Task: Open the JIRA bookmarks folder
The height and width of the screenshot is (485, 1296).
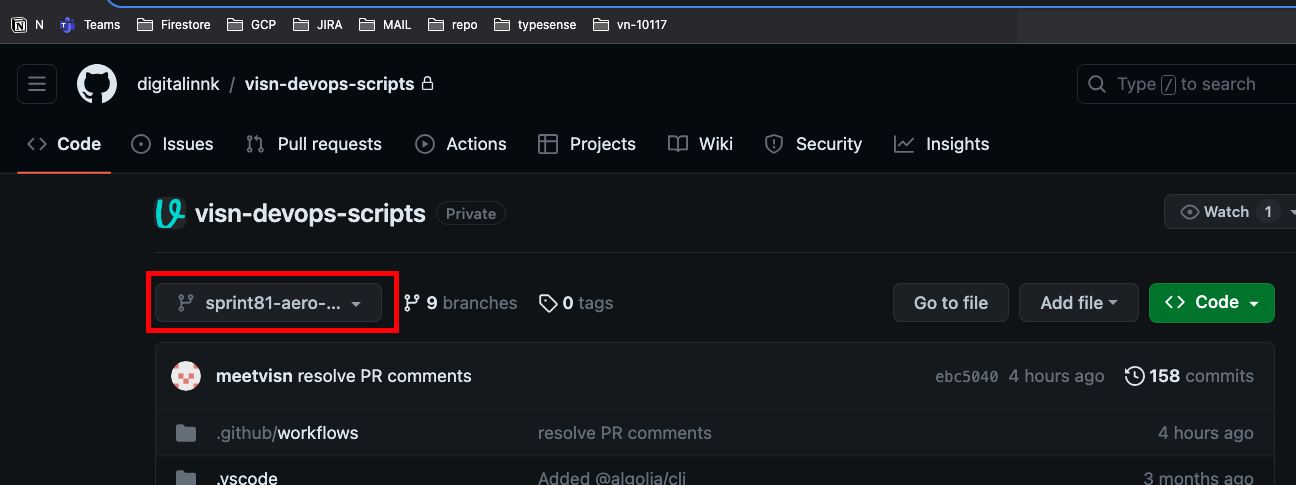Action: [317, 25]
